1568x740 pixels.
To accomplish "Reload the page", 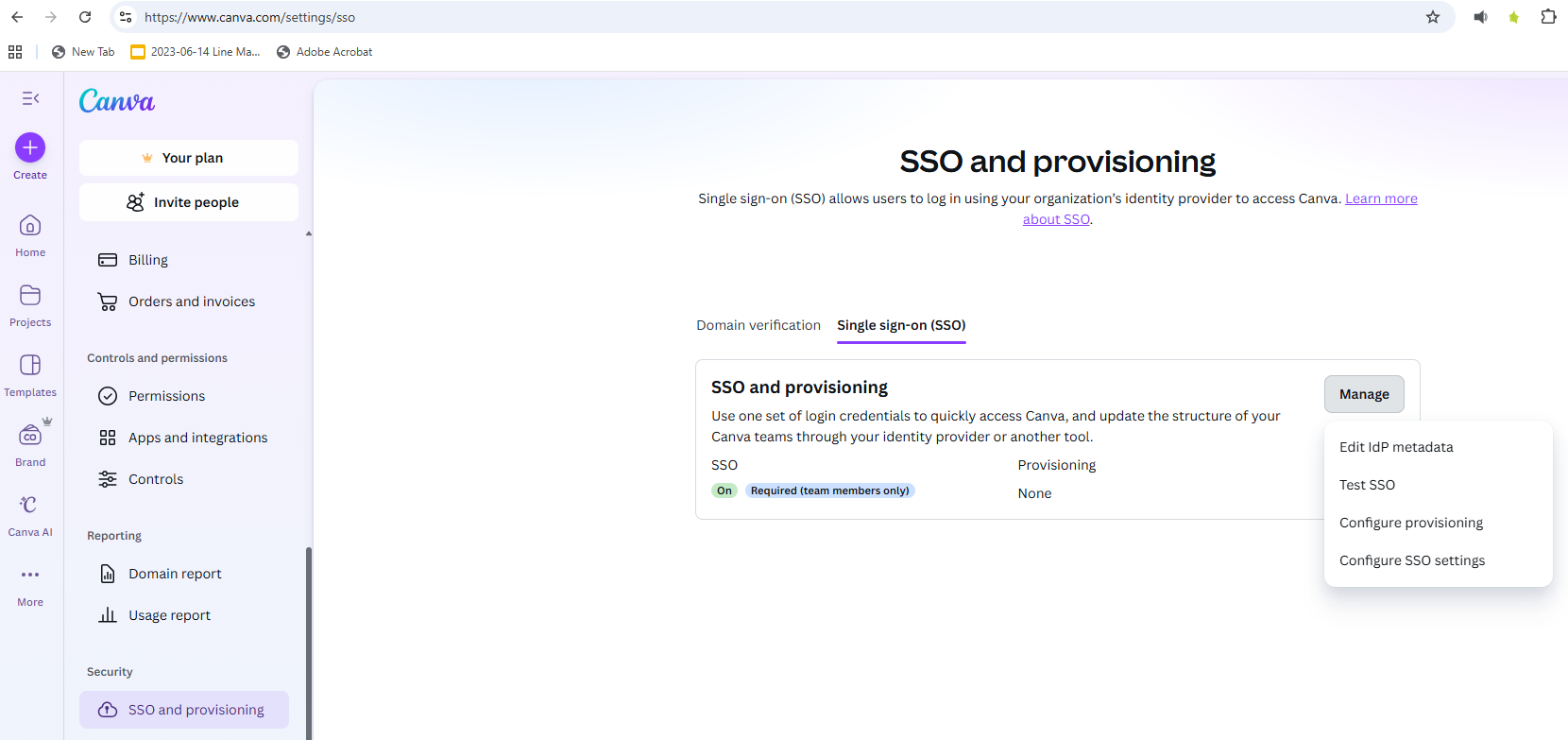I will click(x=85, y=17).
